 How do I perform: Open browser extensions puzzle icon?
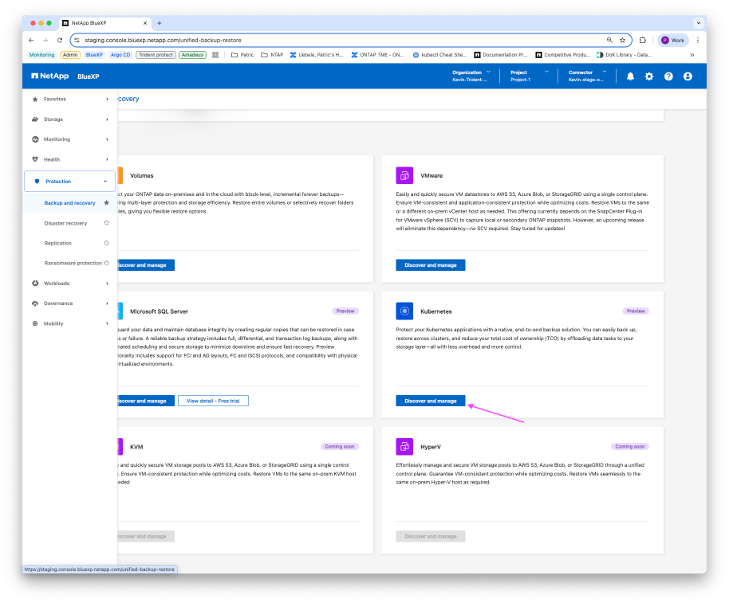click(643, 40)
